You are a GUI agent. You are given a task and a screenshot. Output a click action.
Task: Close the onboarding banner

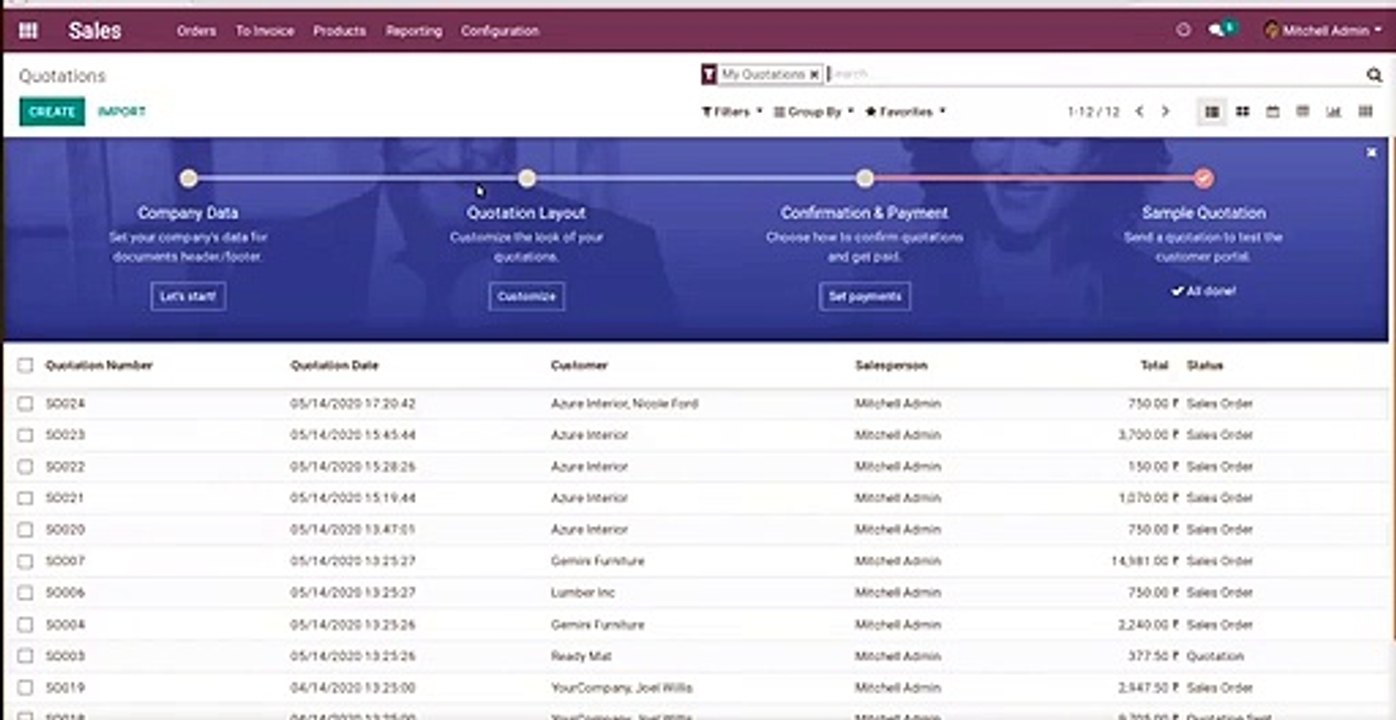[1371, 152]
